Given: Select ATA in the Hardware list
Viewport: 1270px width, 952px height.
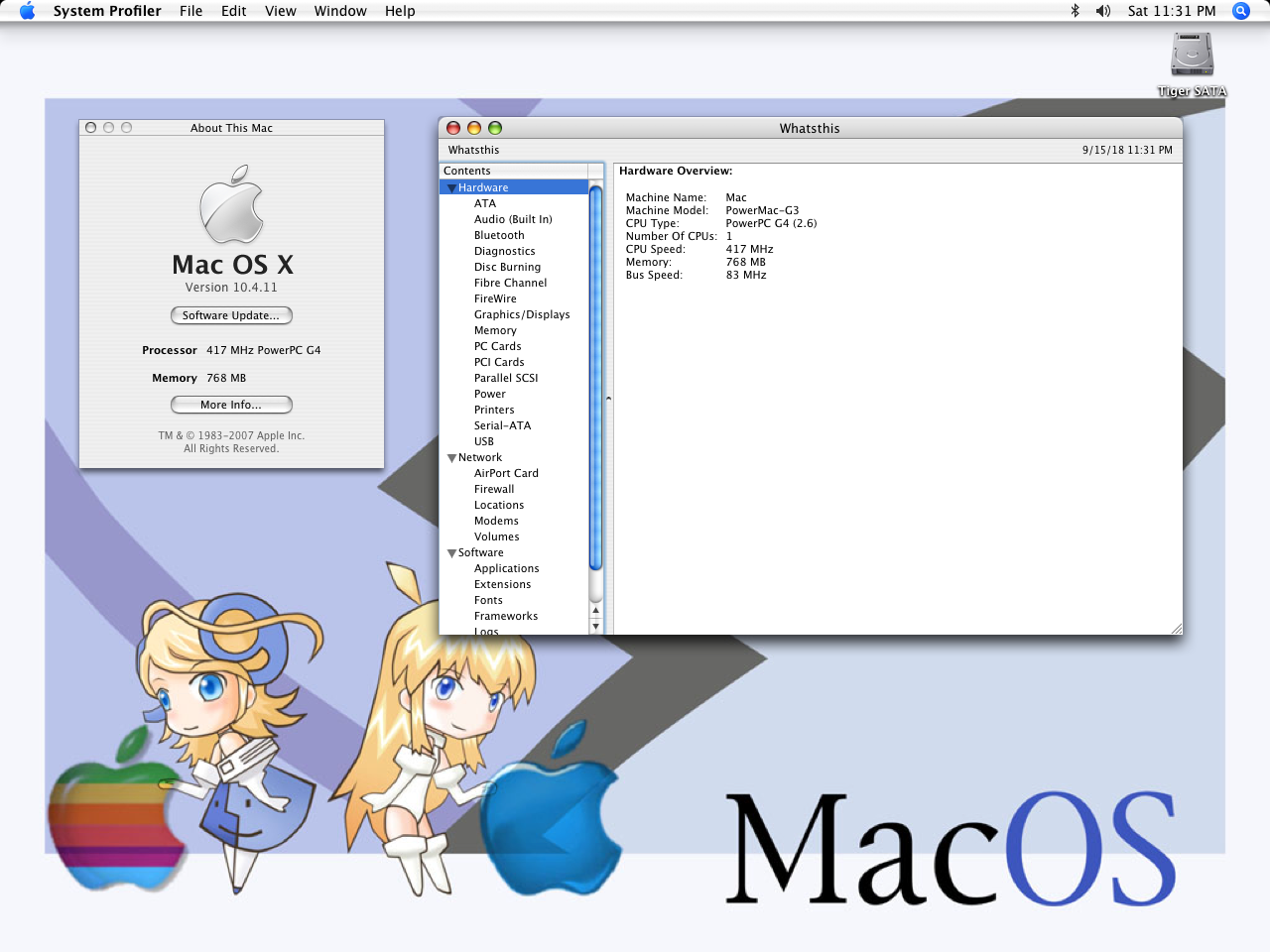Looking at the screenshot, I should click(485, 203).
